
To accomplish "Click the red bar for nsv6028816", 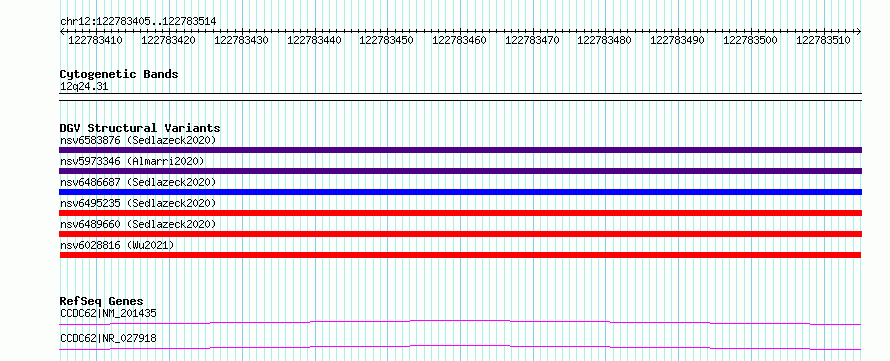I will tap(460, 255).
